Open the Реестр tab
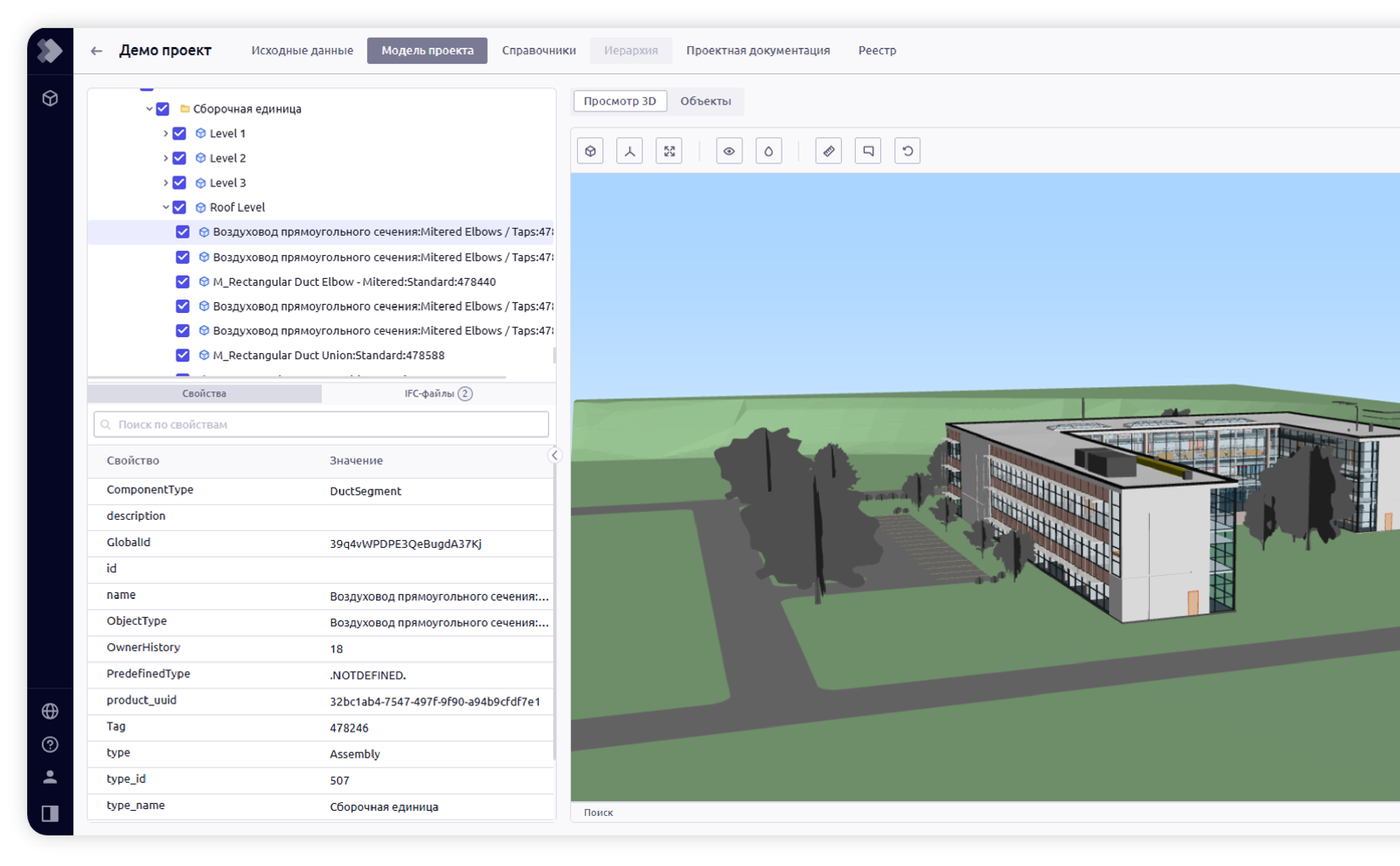Viewport: 1400px width, 866px height. coord(877,50)
